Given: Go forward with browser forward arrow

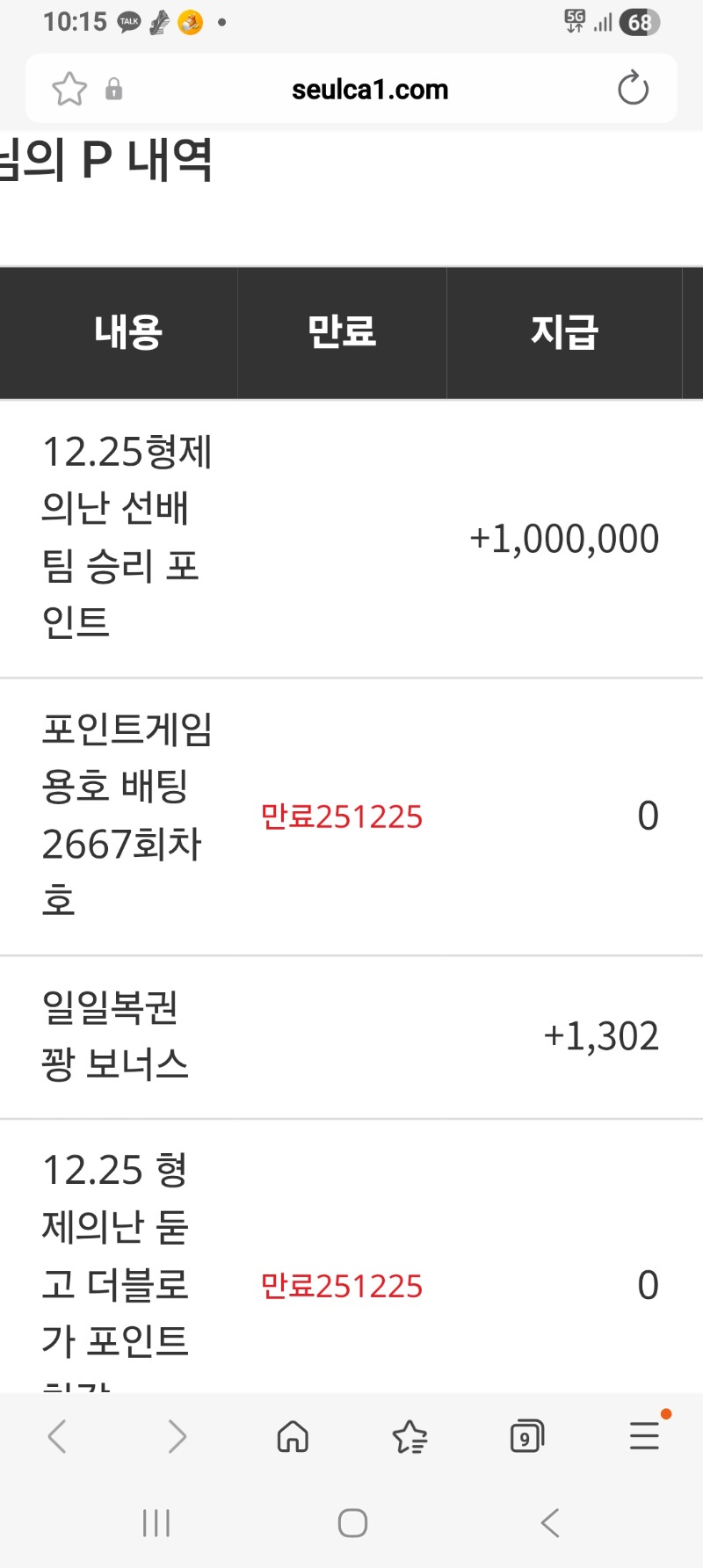Looking at the screenshot, I should (x=177, y=1437).
